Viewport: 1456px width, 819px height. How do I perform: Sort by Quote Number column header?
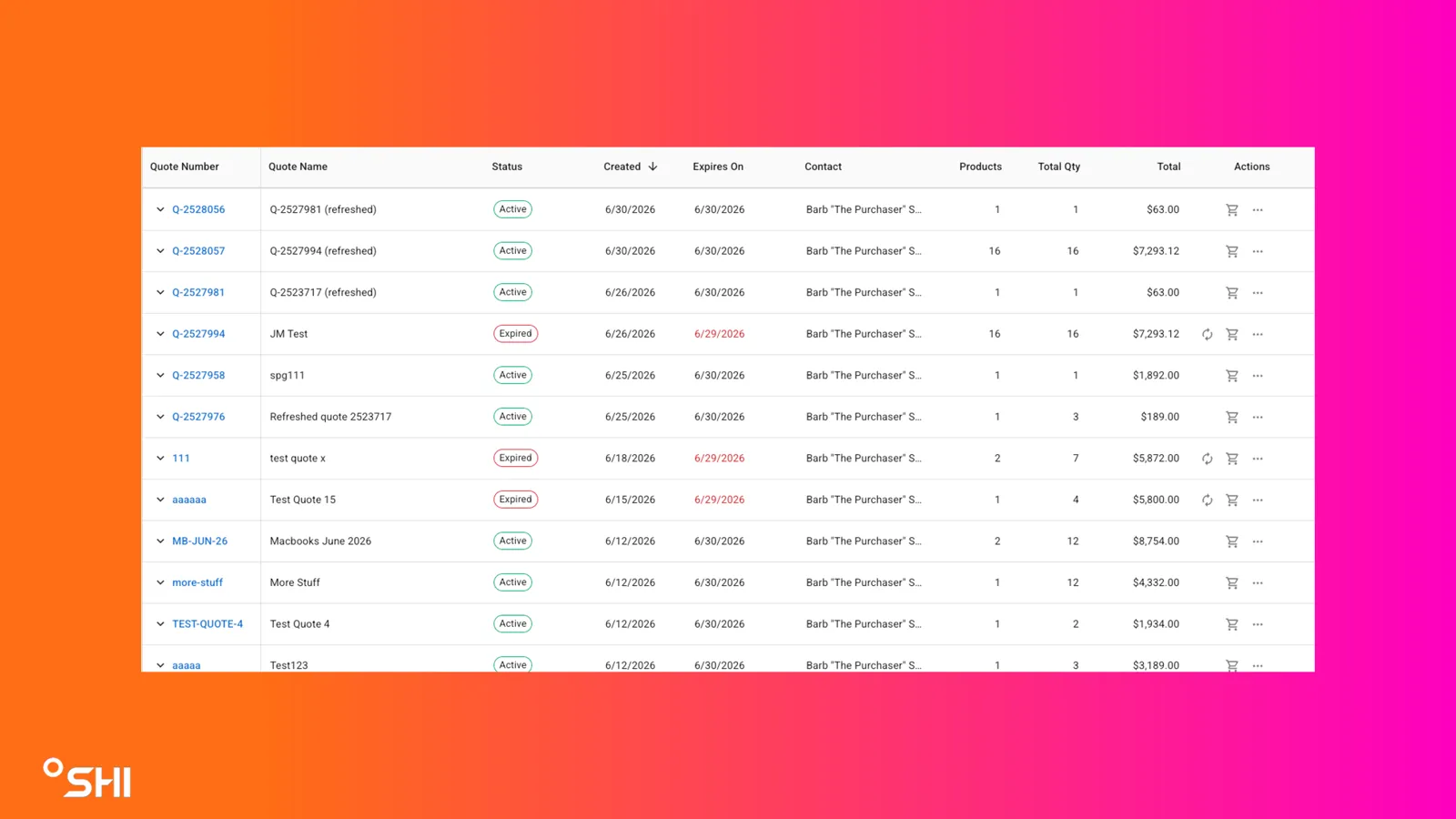[x=185, y=167]
